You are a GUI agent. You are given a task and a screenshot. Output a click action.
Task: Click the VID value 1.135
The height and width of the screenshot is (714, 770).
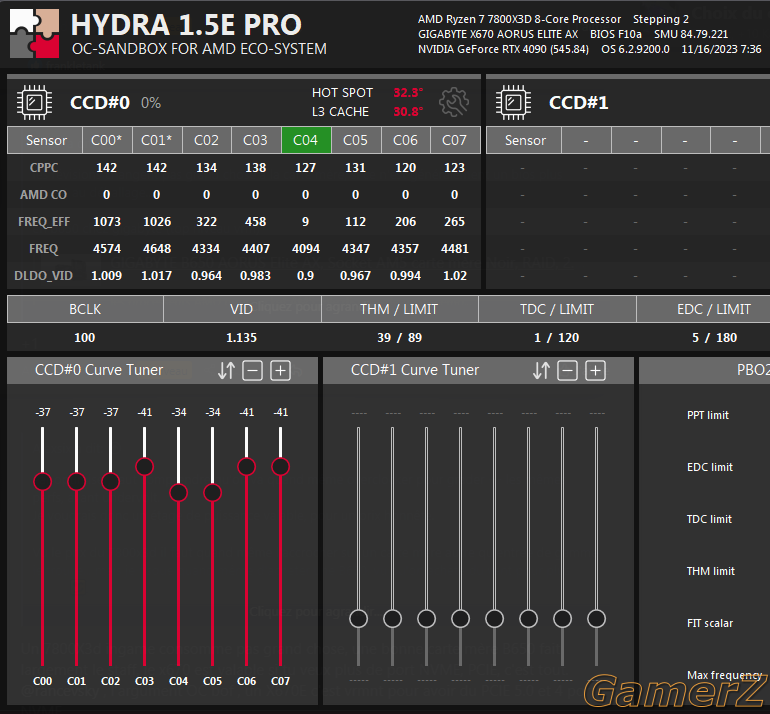(x=241, y=337)
